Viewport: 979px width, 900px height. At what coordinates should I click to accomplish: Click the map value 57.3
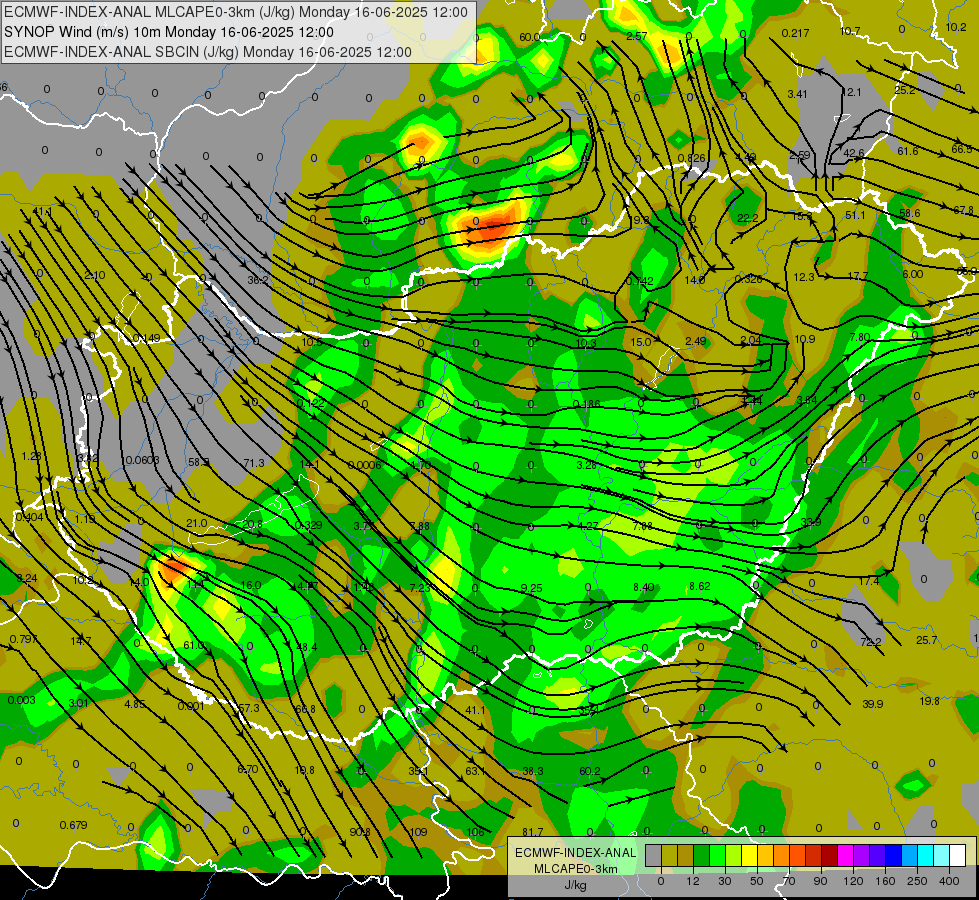[248, 708]
